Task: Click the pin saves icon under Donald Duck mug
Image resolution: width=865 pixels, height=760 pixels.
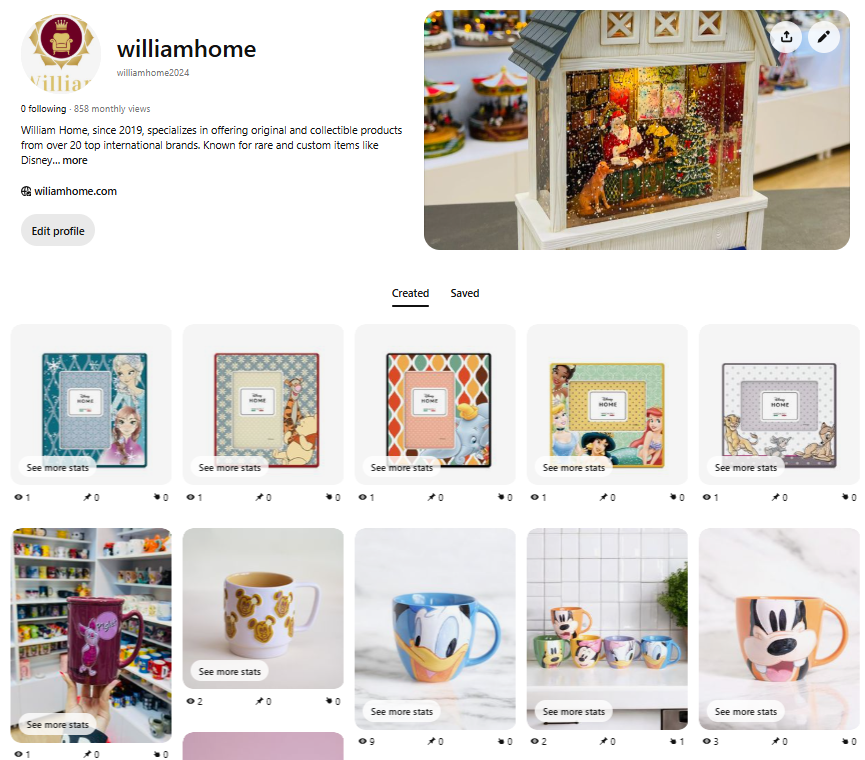Action: 431,741
